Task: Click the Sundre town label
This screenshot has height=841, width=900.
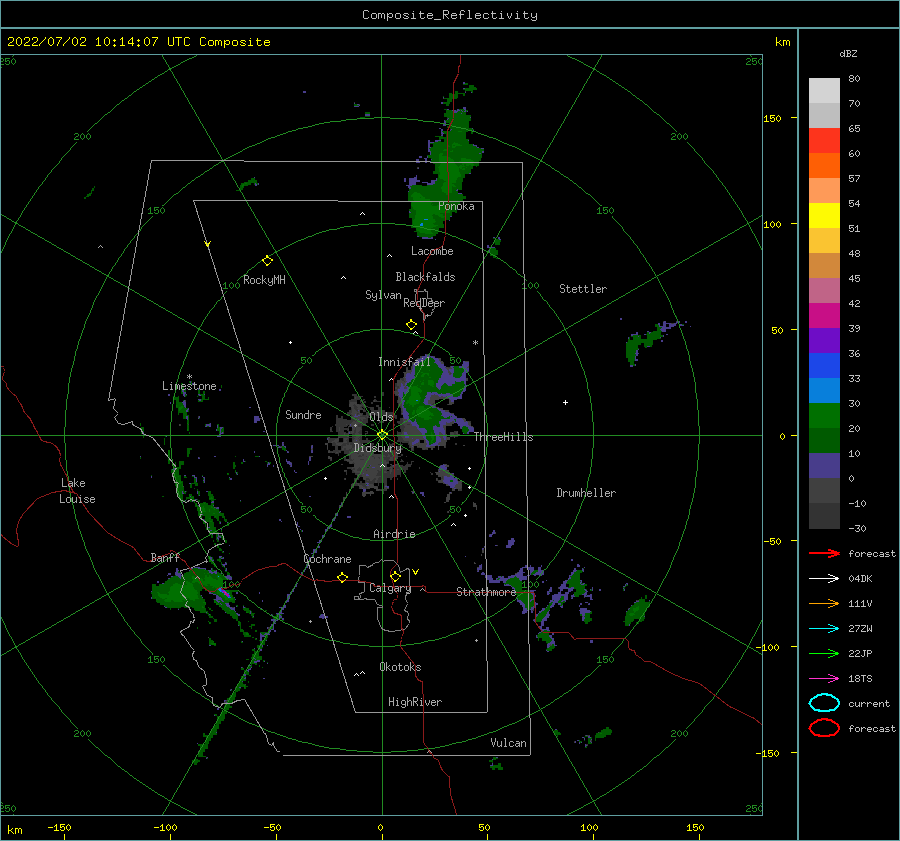Action: click(303, 414)
